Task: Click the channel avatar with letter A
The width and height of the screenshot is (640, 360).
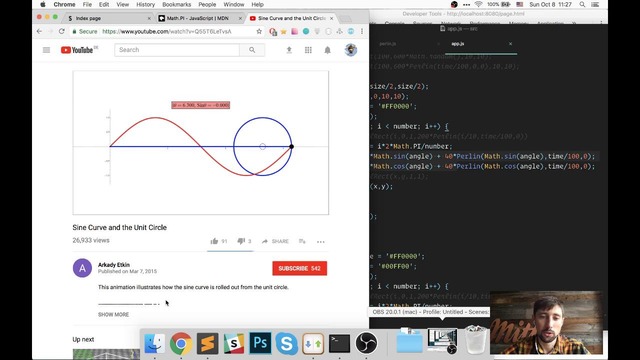Action: [82, 268]
